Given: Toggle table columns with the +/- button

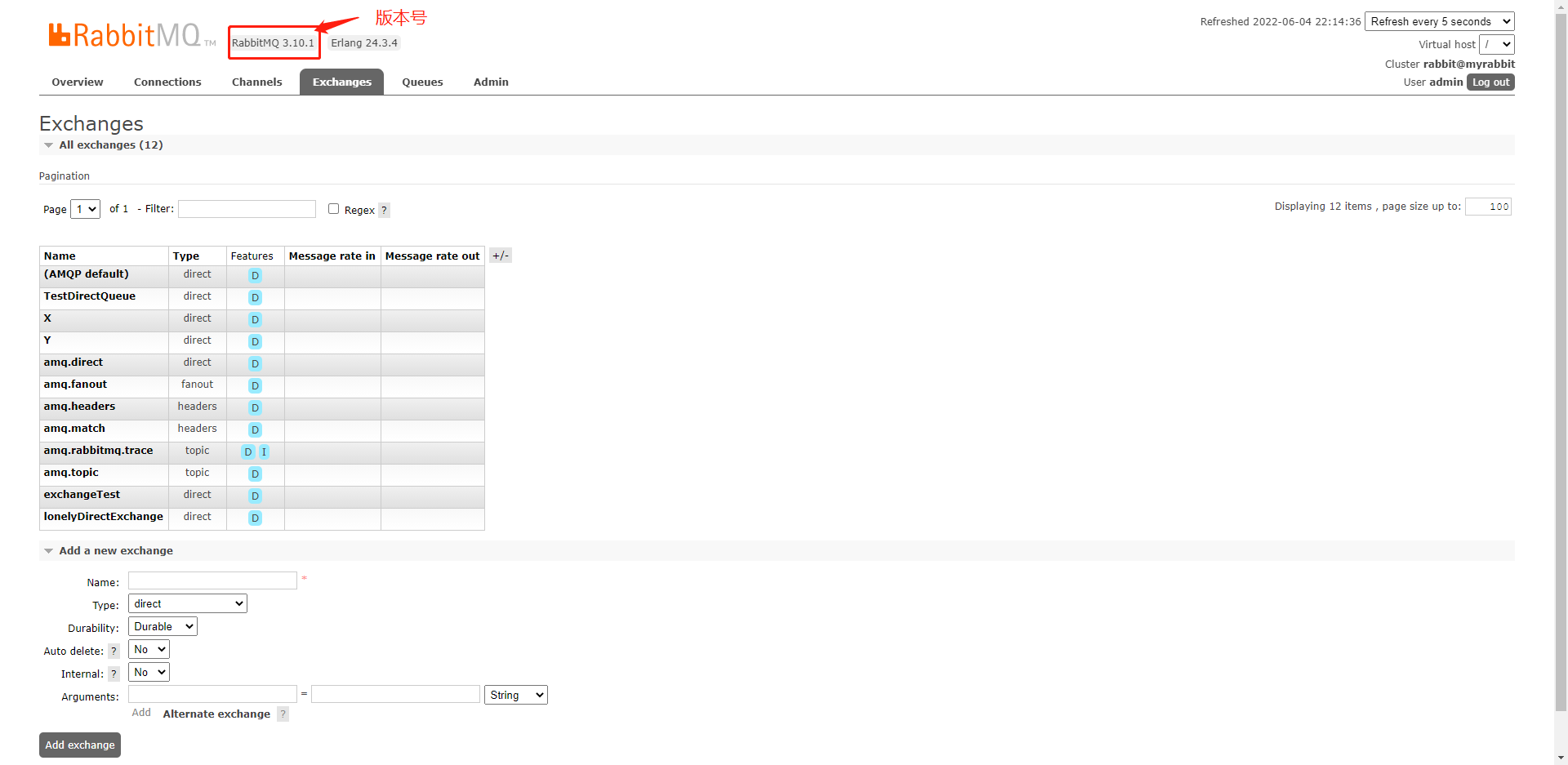Looking at the screenshot, I should point(501,256).
